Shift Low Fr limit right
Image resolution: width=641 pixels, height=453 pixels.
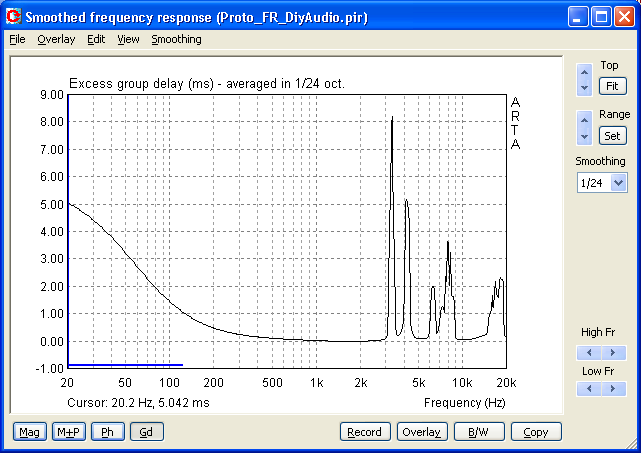[613, 388]
